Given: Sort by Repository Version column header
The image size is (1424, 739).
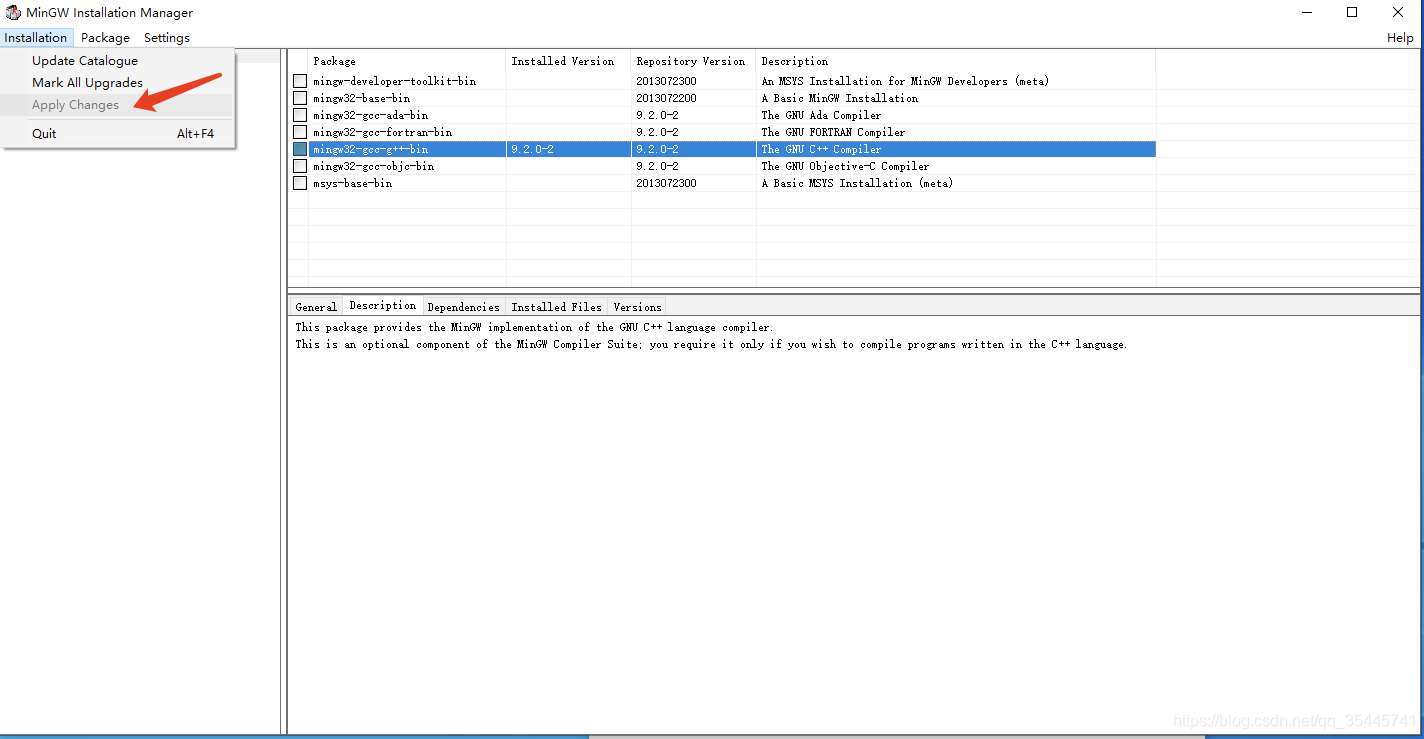Looking at the screenshot, I should click(693, 61).
